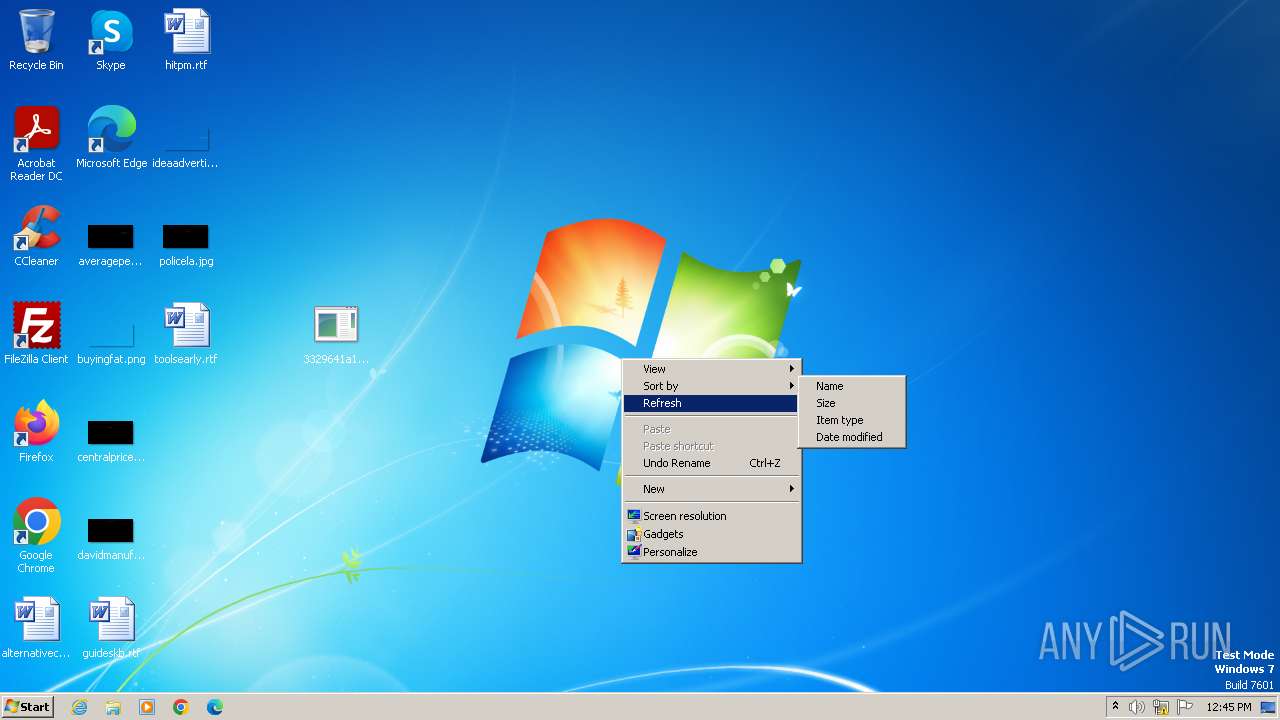
Task: Select the Skype desktop shortcut
Action: [110, 40]
